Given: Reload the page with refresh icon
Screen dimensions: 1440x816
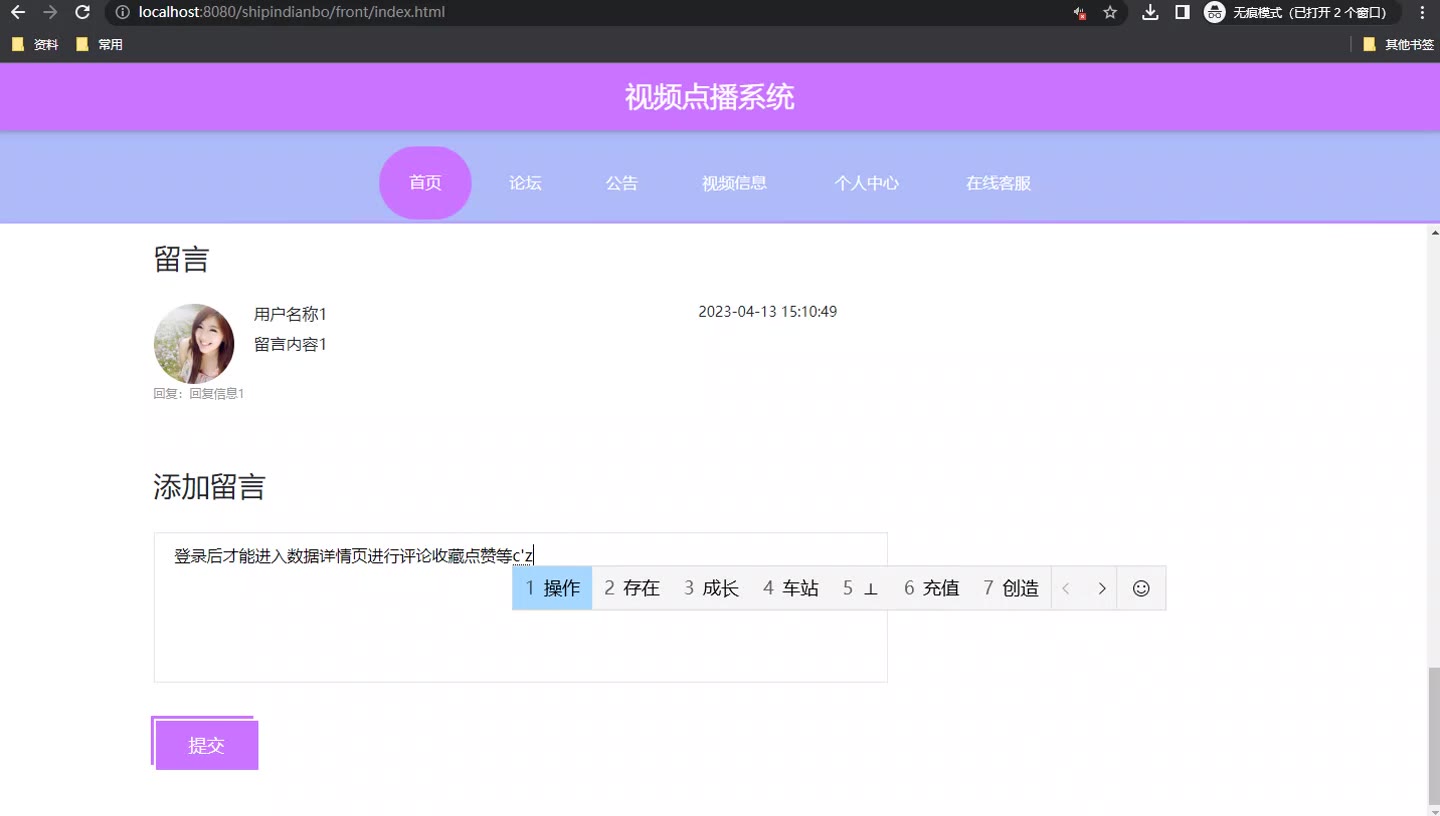Looking at the screenshot, I should [83, 13].
